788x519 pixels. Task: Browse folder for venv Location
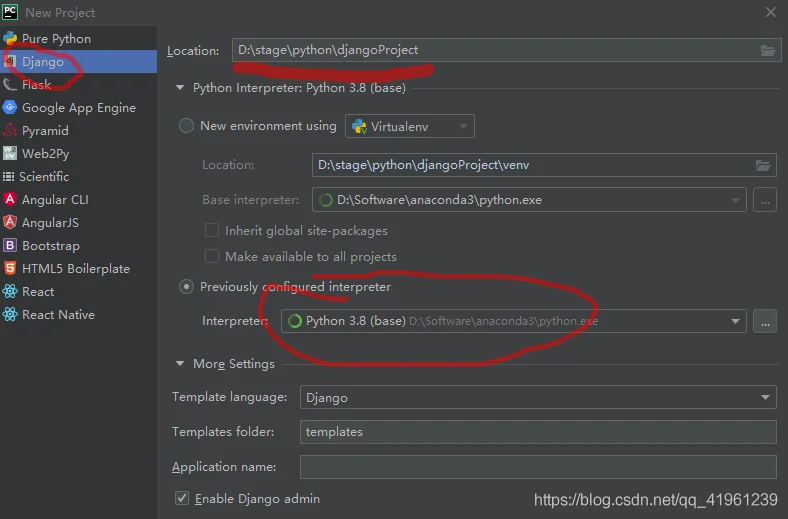[763, 165]
